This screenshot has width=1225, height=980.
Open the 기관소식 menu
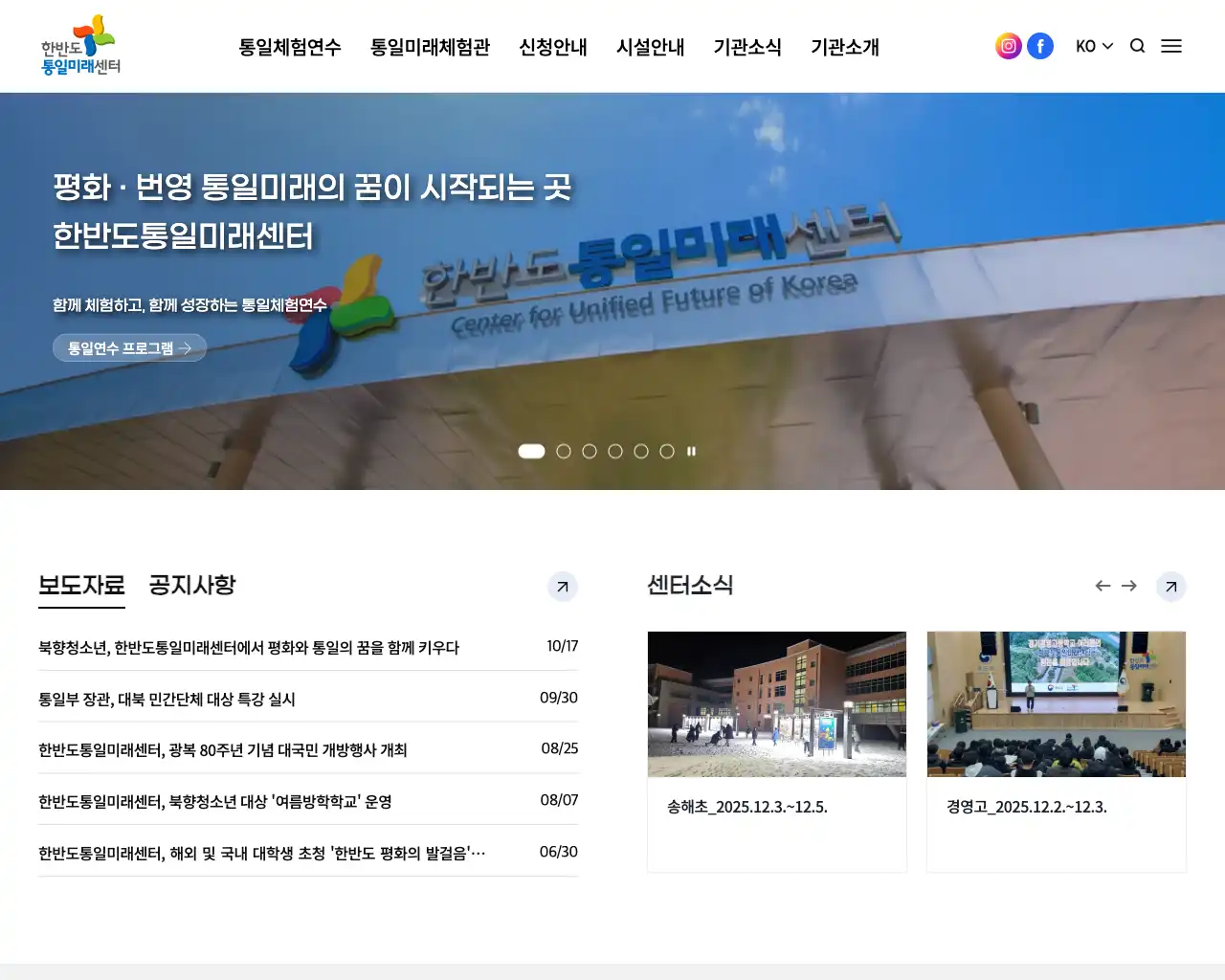748,46
